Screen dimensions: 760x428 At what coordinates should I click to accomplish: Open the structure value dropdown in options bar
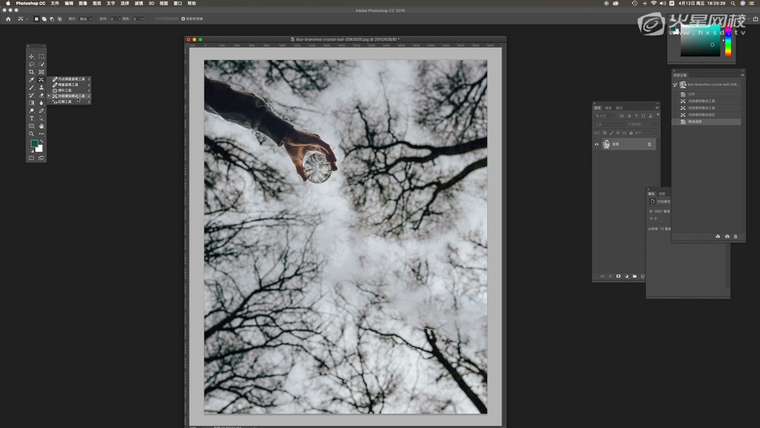pos(115,18)
